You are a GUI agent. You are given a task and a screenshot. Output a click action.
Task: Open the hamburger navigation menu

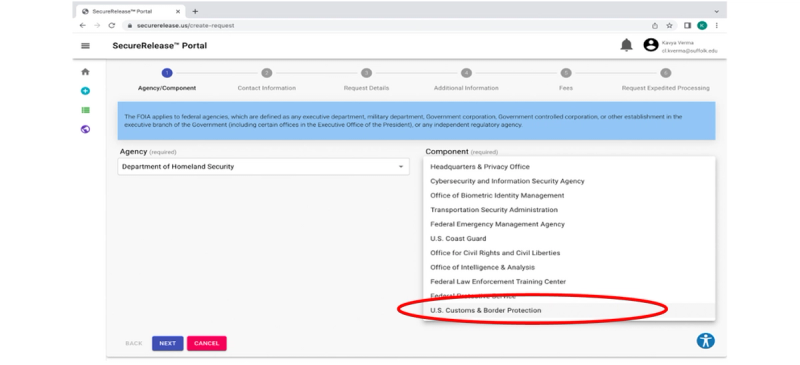[x=85, y=46]
